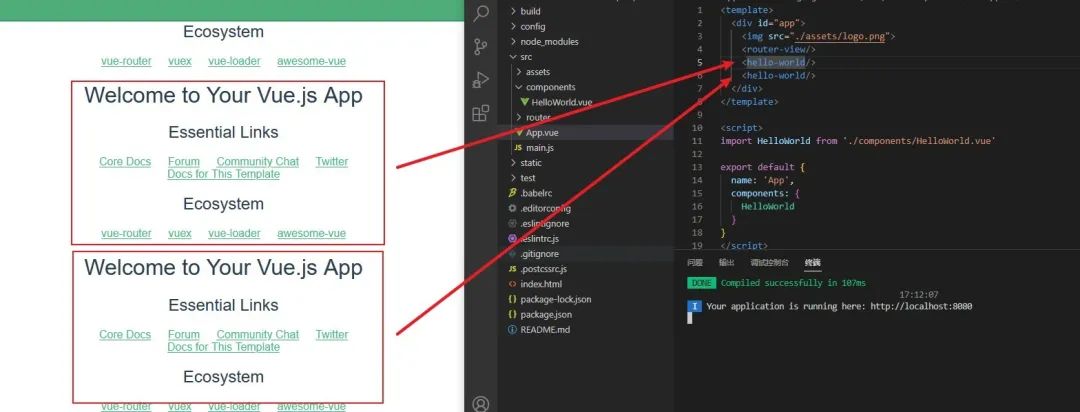Image resolution: width=1080 pixels, height=412 pixels.
Task: Expand the build folder chevron
Action: [513, 11]
